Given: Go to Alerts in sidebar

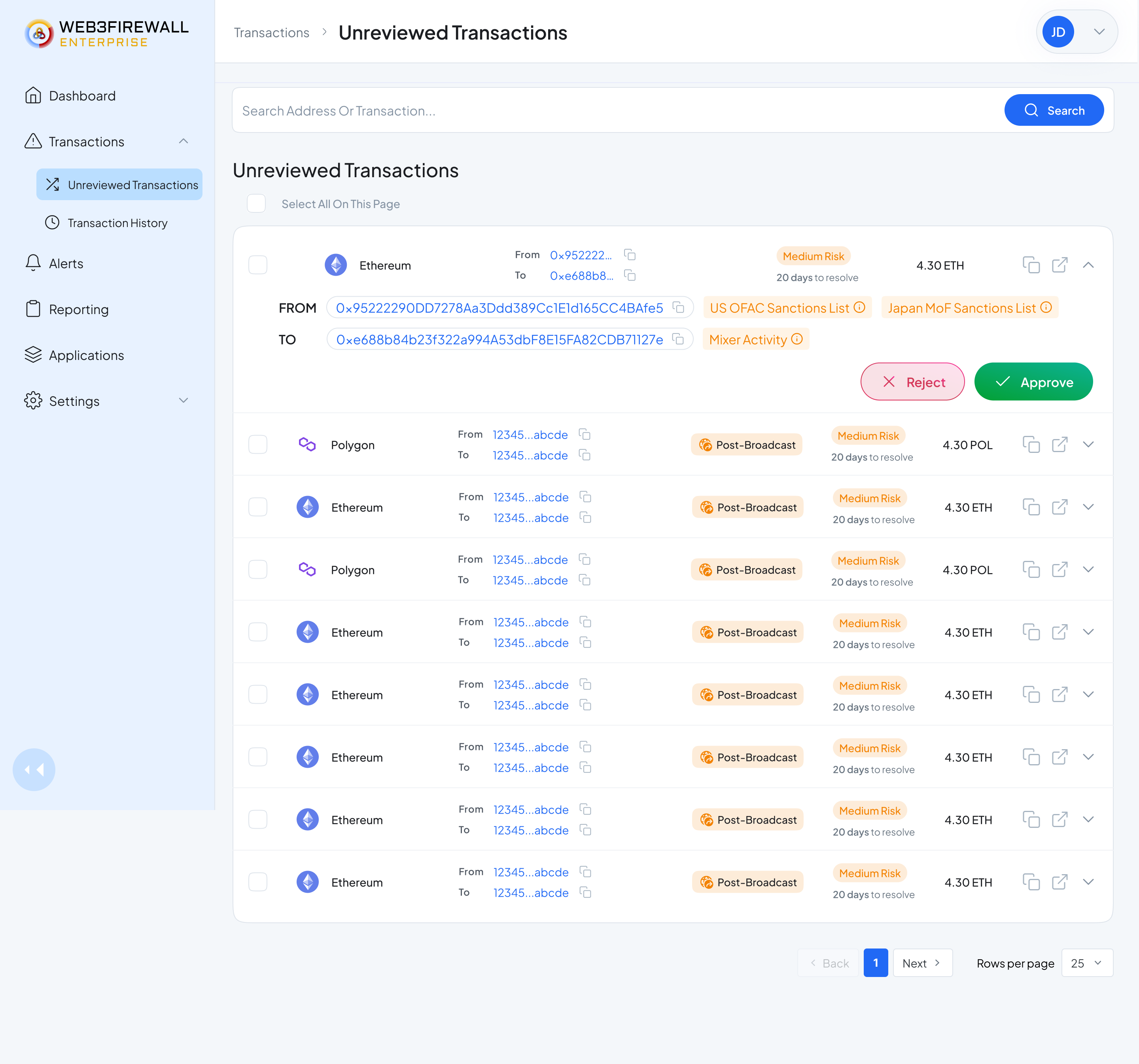Looking at the screenshot, I should click(55, 263).
